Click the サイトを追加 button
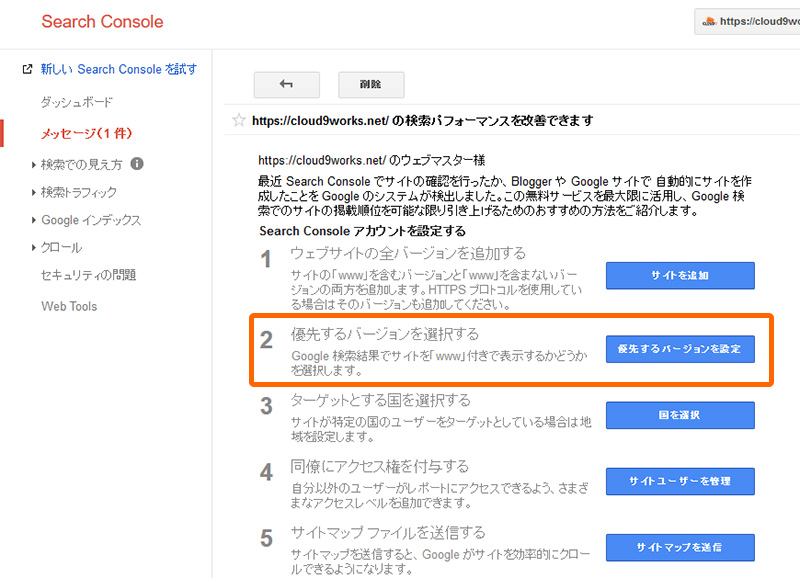Viewport: 800px width, 578px height. 680,276
